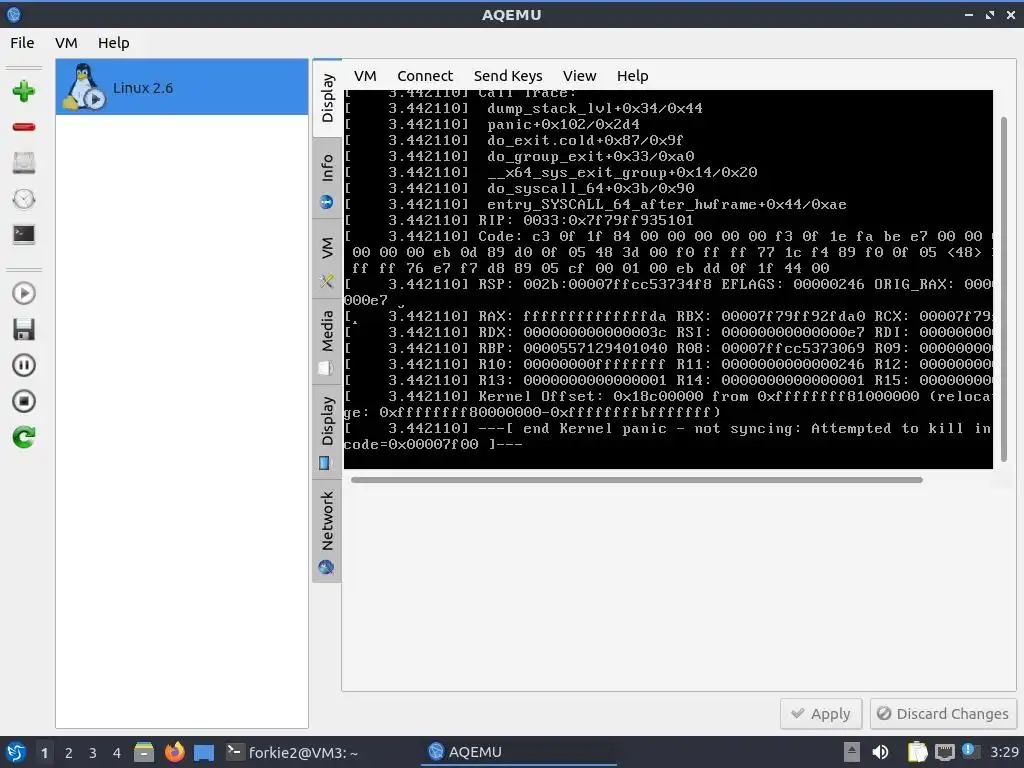Click the blue show desktop icon
The image size is (1024, 768).
pyautogui.click(x=204, y=752)
